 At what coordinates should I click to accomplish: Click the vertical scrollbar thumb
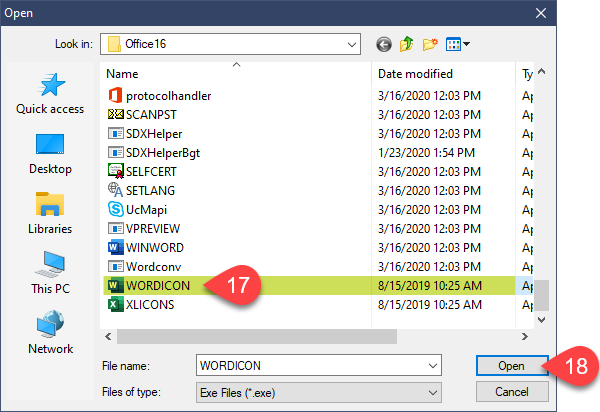[541, 295]
